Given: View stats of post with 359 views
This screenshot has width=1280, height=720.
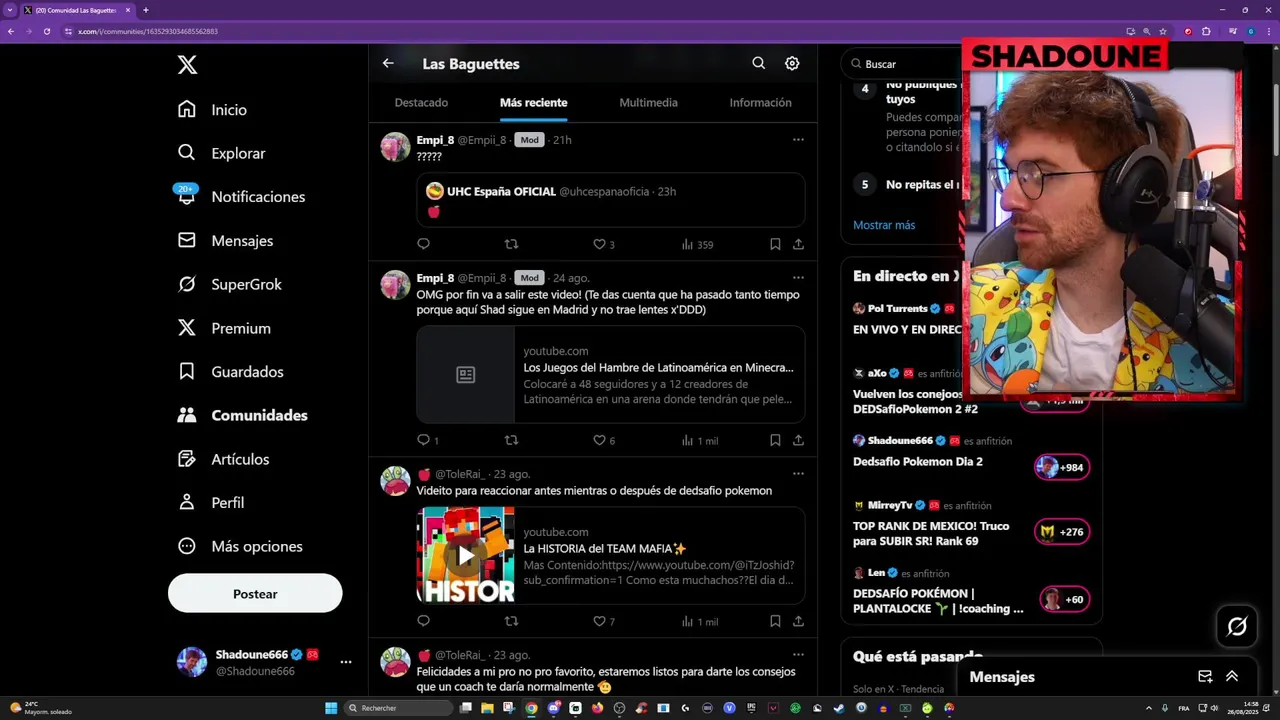Looking at the screenshot, I should click(x=697, y=244).
